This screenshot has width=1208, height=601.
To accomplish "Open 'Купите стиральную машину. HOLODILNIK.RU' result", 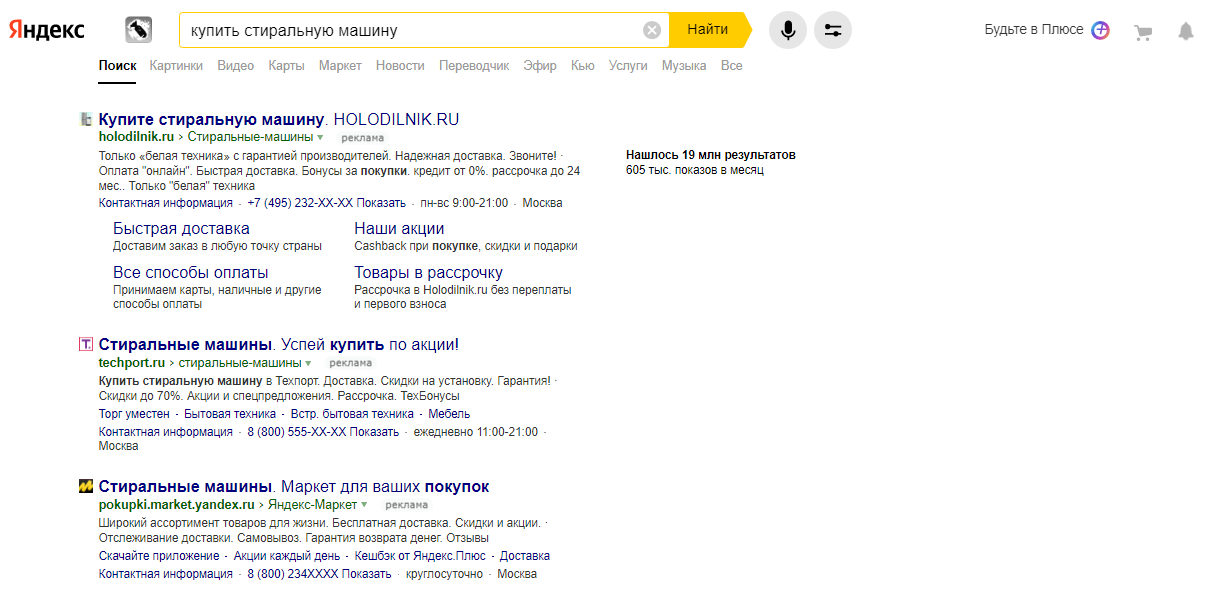I will tap(279, 120).
